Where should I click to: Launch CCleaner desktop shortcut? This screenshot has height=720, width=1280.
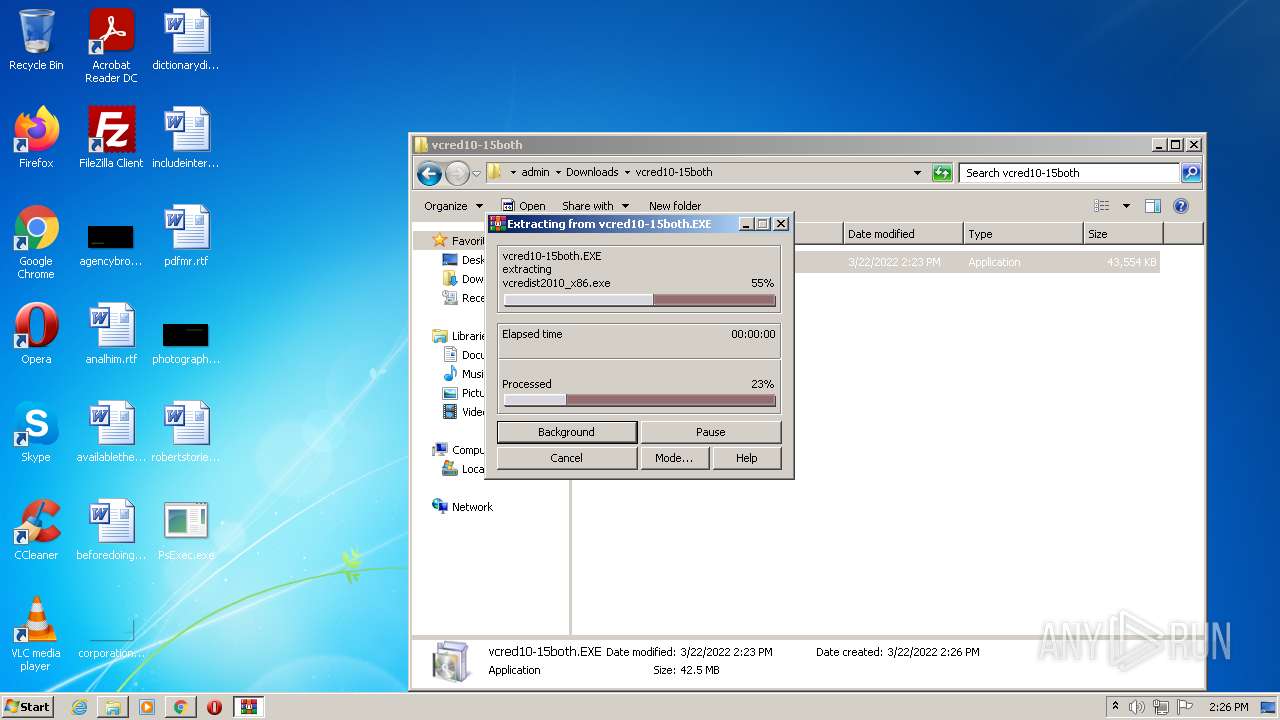(x=36, y=530)
